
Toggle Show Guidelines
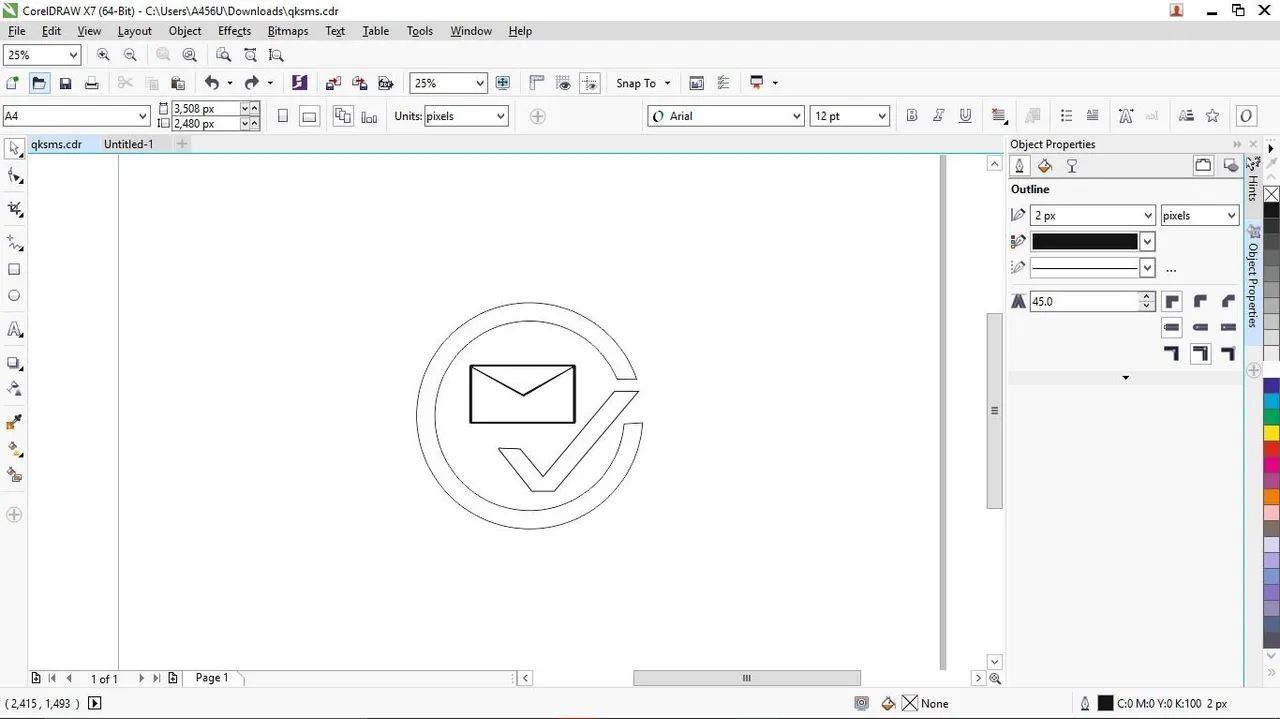pos(590,83)
